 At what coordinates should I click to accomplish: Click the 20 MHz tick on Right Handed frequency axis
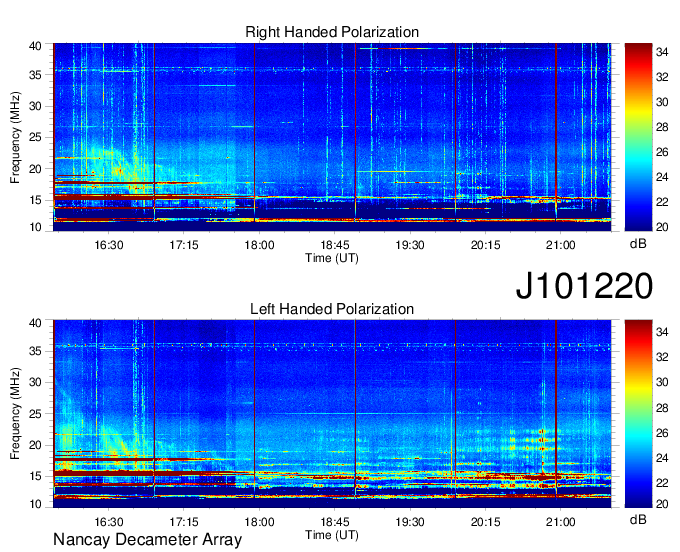(35, 169)
